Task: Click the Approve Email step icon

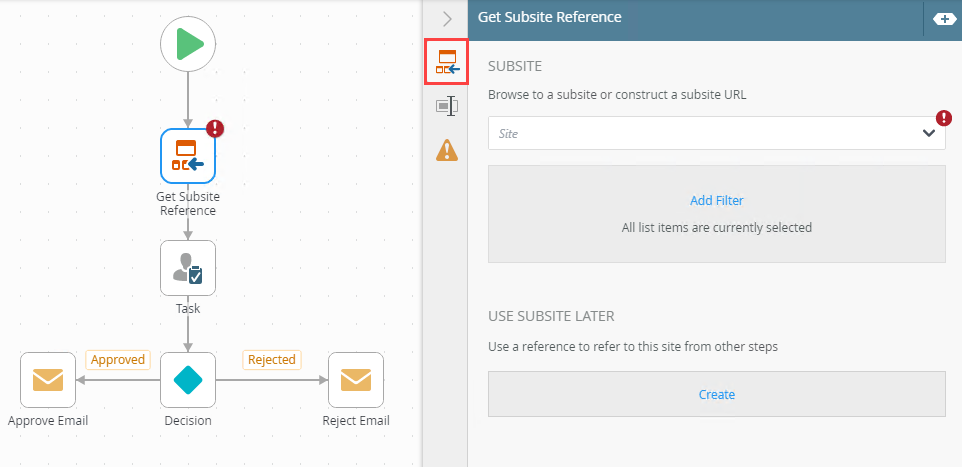Action: click(x=48, y=380)
